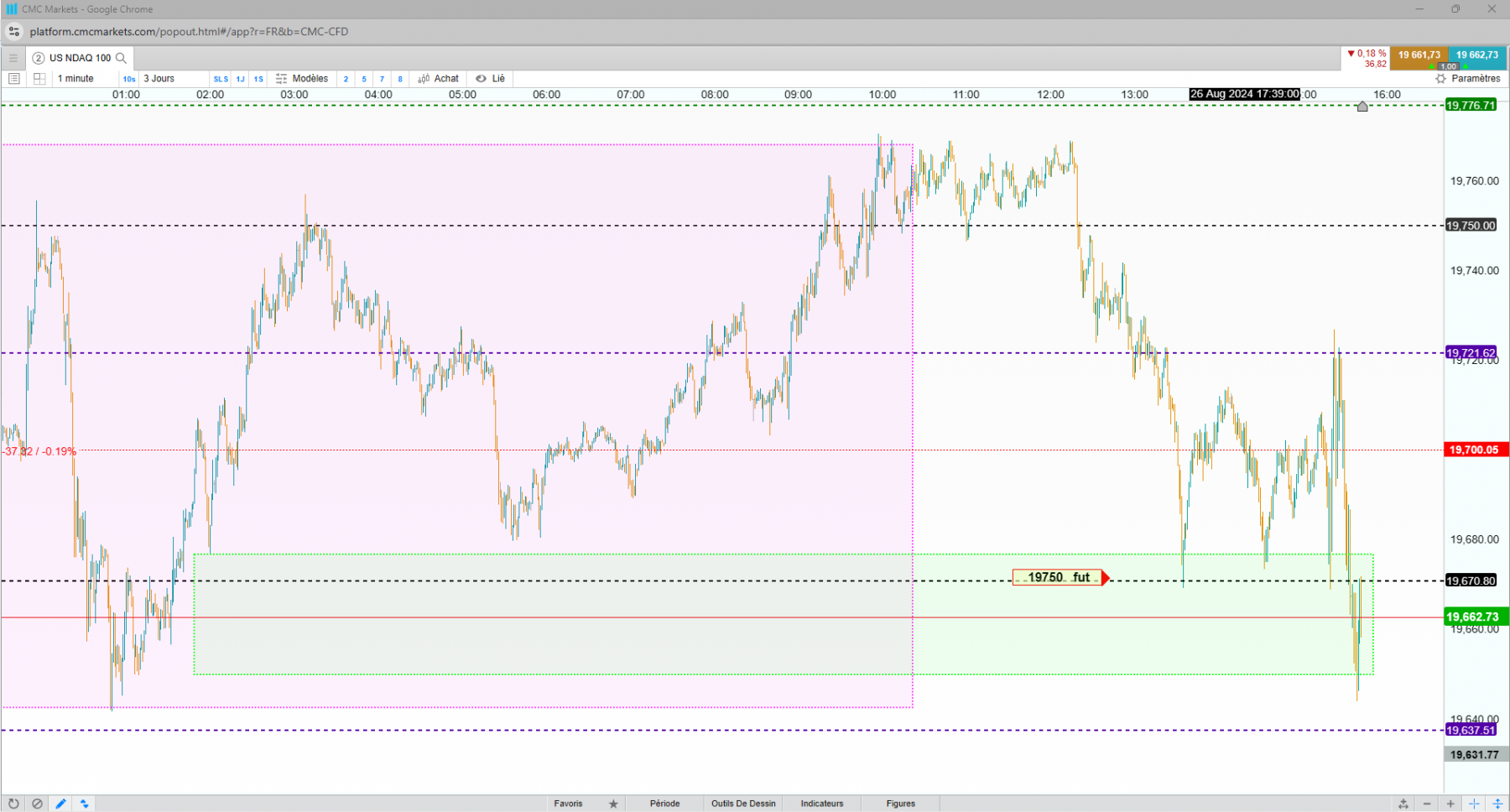The width and height of the screenshot is (1510, 812).
Task: Open the hamburger menu beside US NDAQ 100
Action: (13, 58)
